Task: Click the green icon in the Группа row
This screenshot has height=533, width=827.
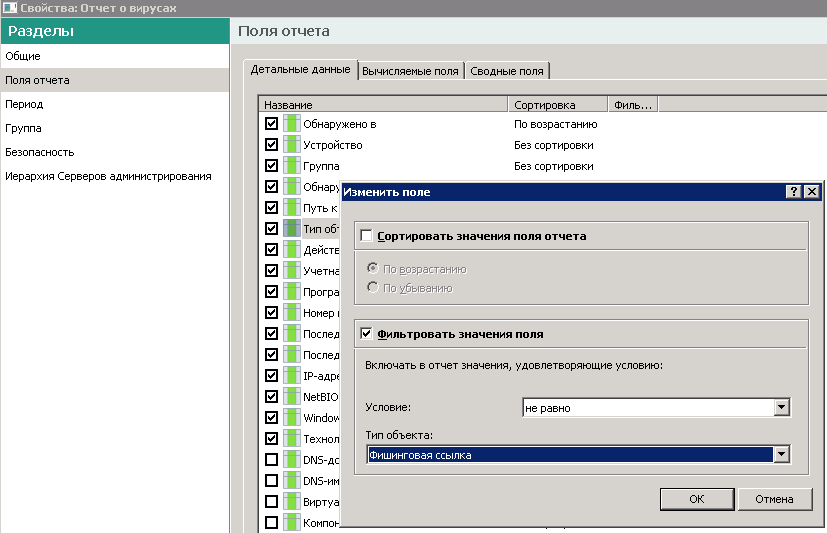Action: click(291, 166)
